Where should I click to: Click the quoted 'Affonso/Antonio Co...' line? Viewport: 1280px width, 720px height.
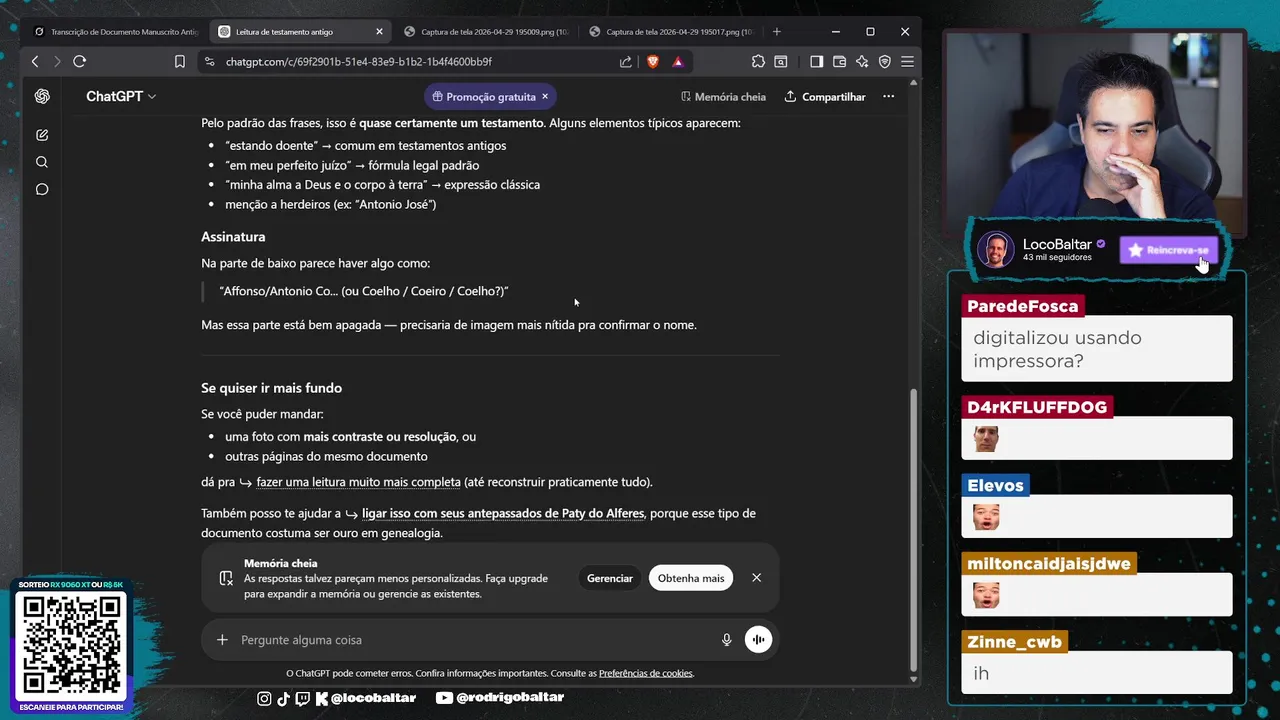point(364,291)
